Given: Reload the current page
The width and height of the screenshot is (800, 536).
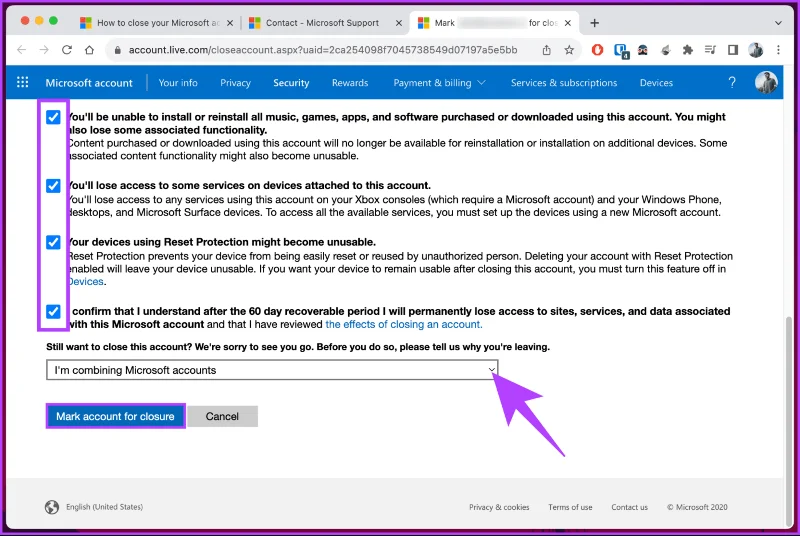Looking at the screenshot, I should pyautogui.click(x=67, y=50).
